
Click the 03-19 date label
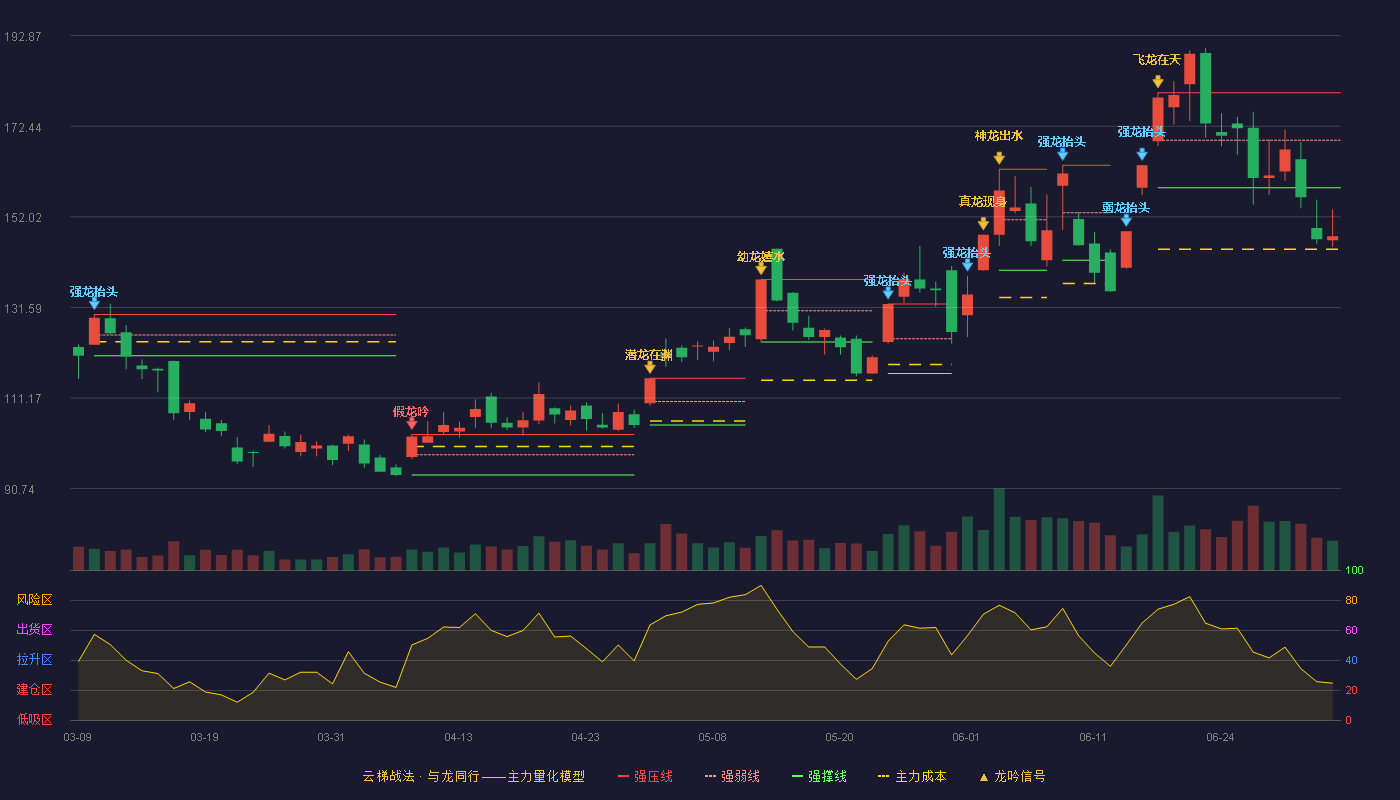[204, 737]
